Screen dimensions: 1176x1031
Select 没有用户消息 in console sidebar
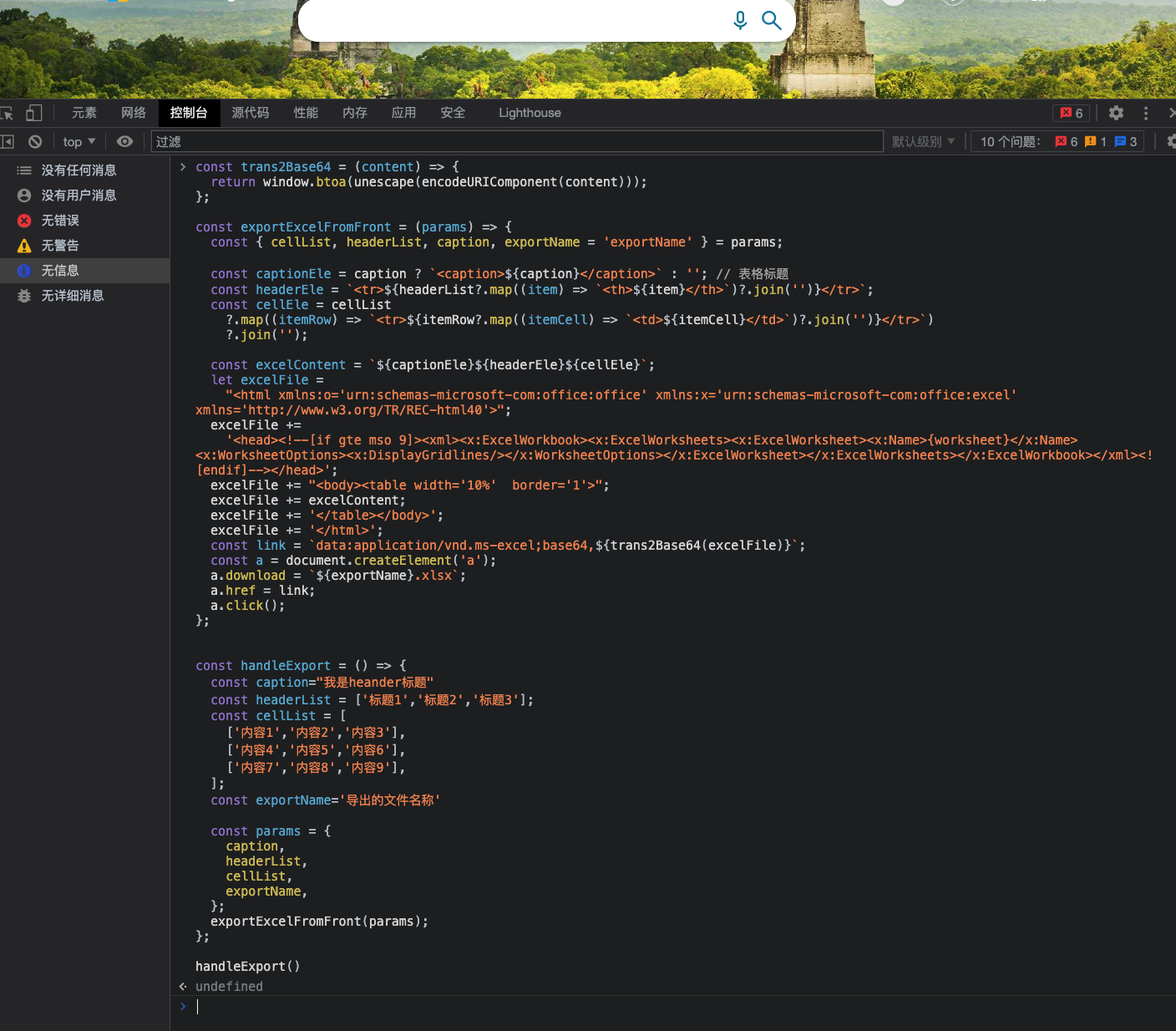pyautogui.click(x=84, y=196)
